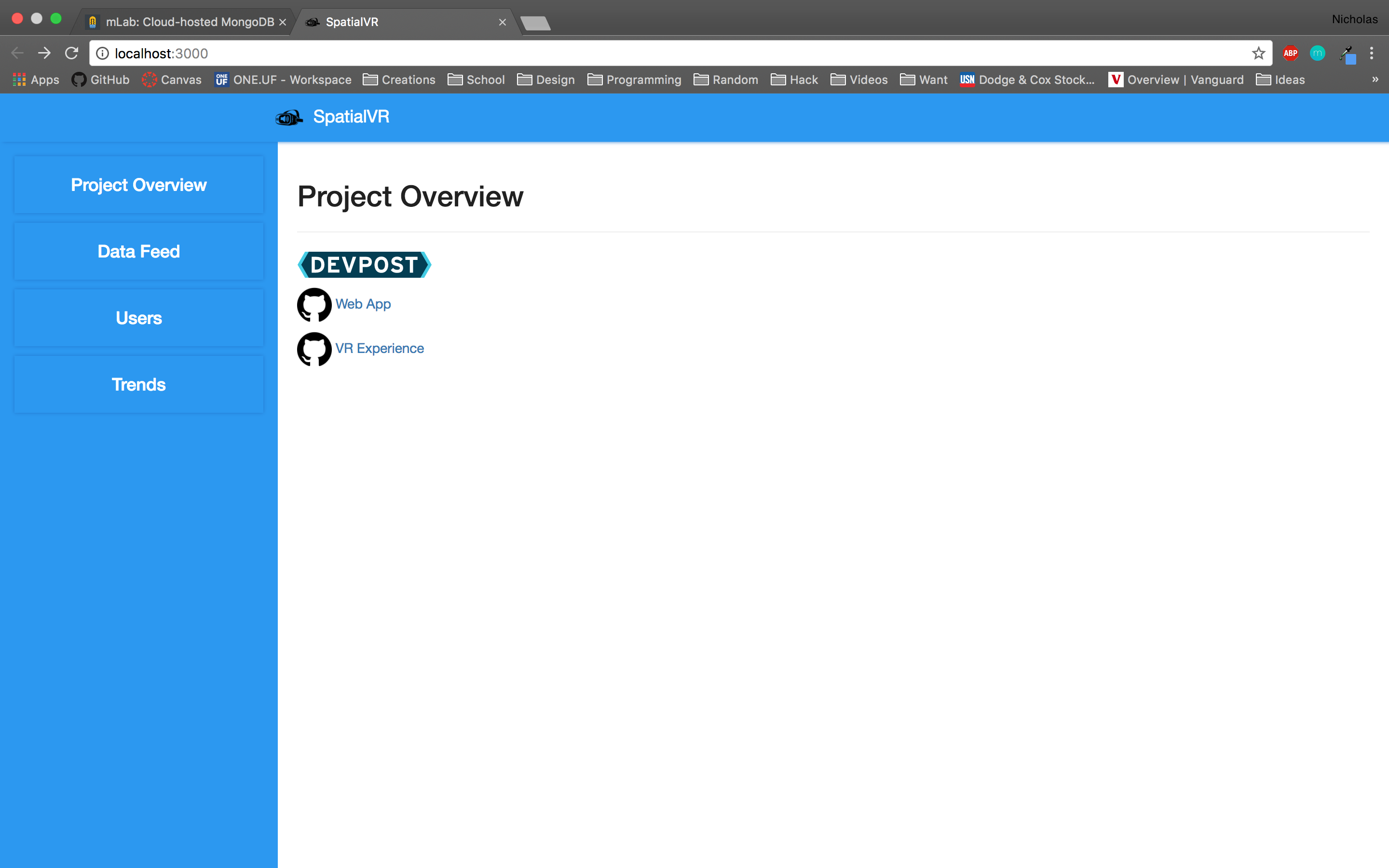
Task: Click the teal circular extension icon
Action: coord(1317,54)
